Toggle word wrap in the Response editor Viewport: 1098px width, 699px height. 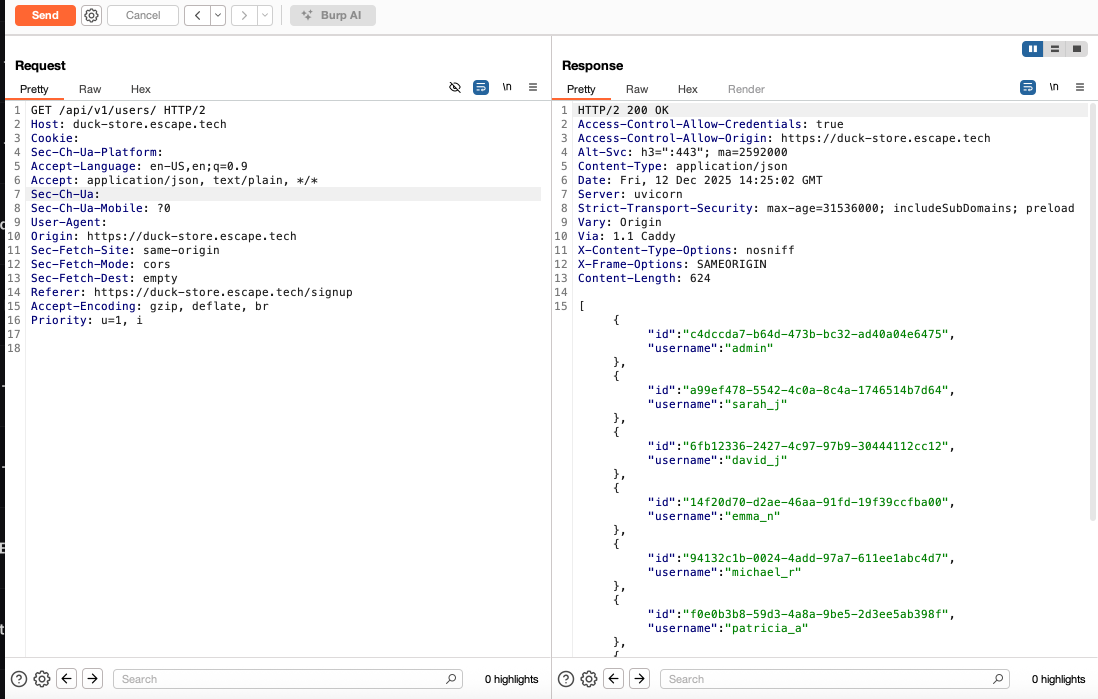(1027, 87)
